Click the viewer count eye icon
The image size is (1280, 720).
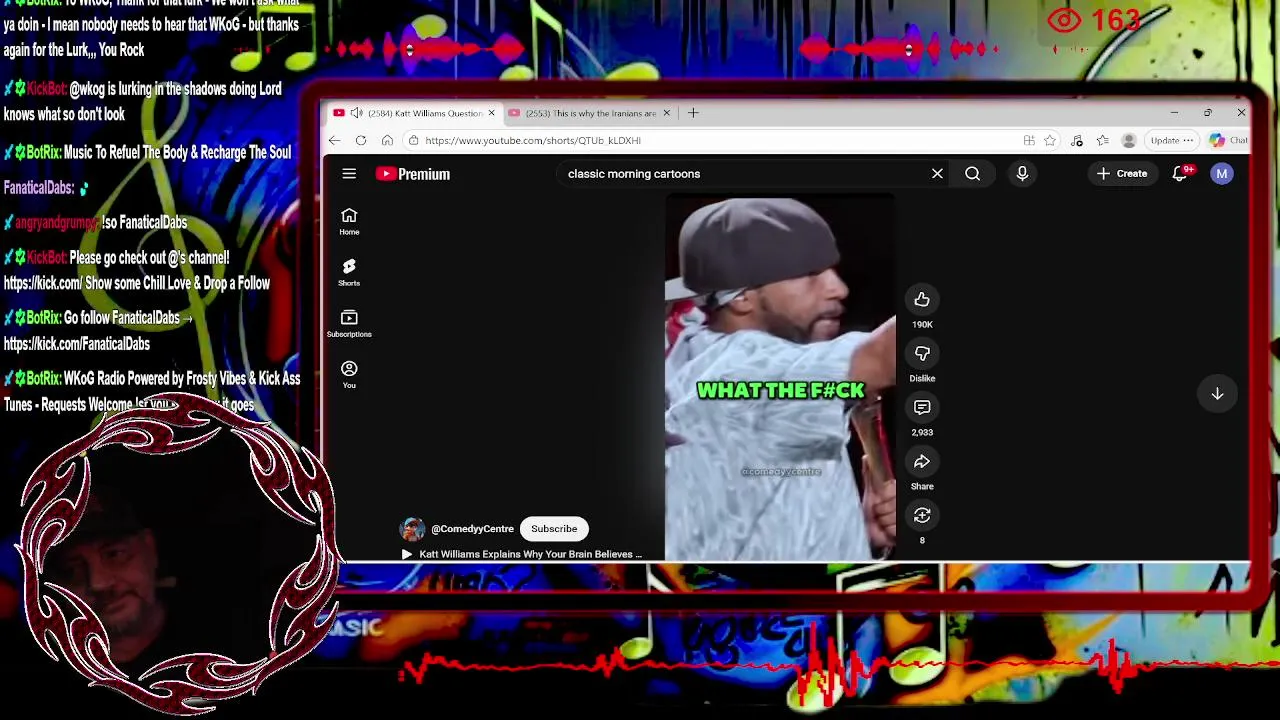1064,20
